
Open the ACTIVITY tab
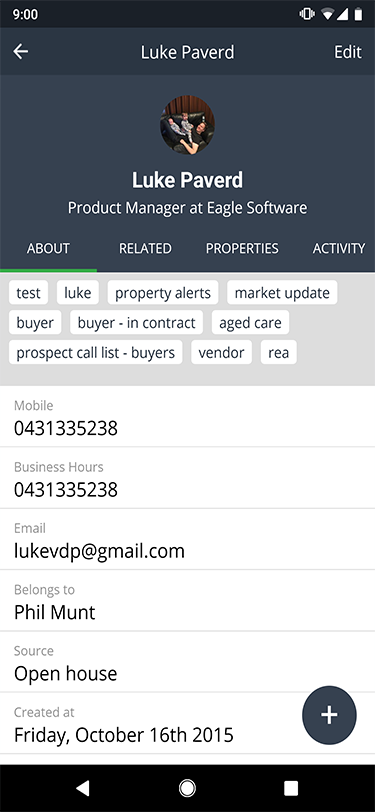pos(339,249)
